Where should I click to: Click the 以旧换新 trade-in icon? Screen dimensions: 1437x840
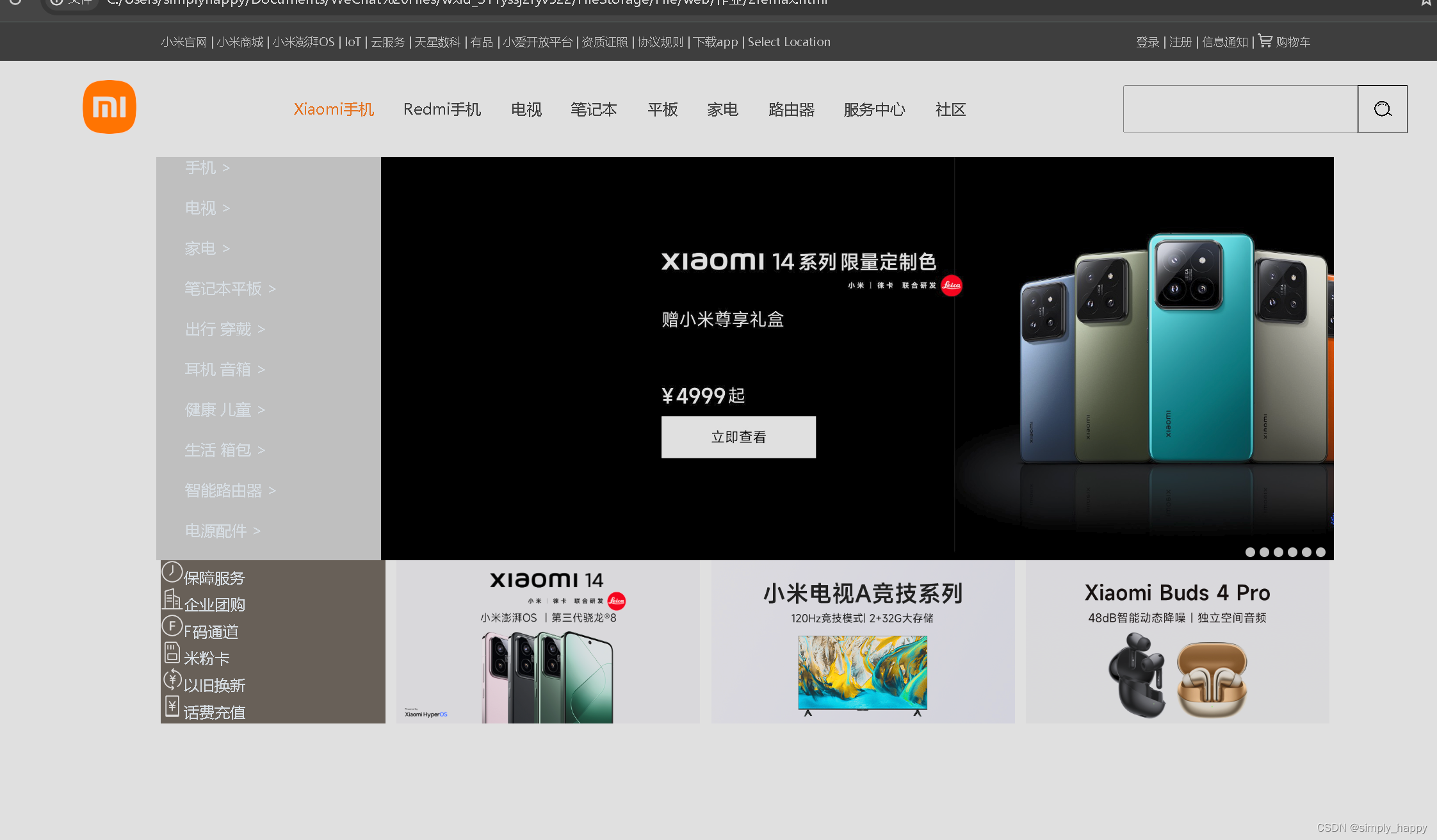172,679
